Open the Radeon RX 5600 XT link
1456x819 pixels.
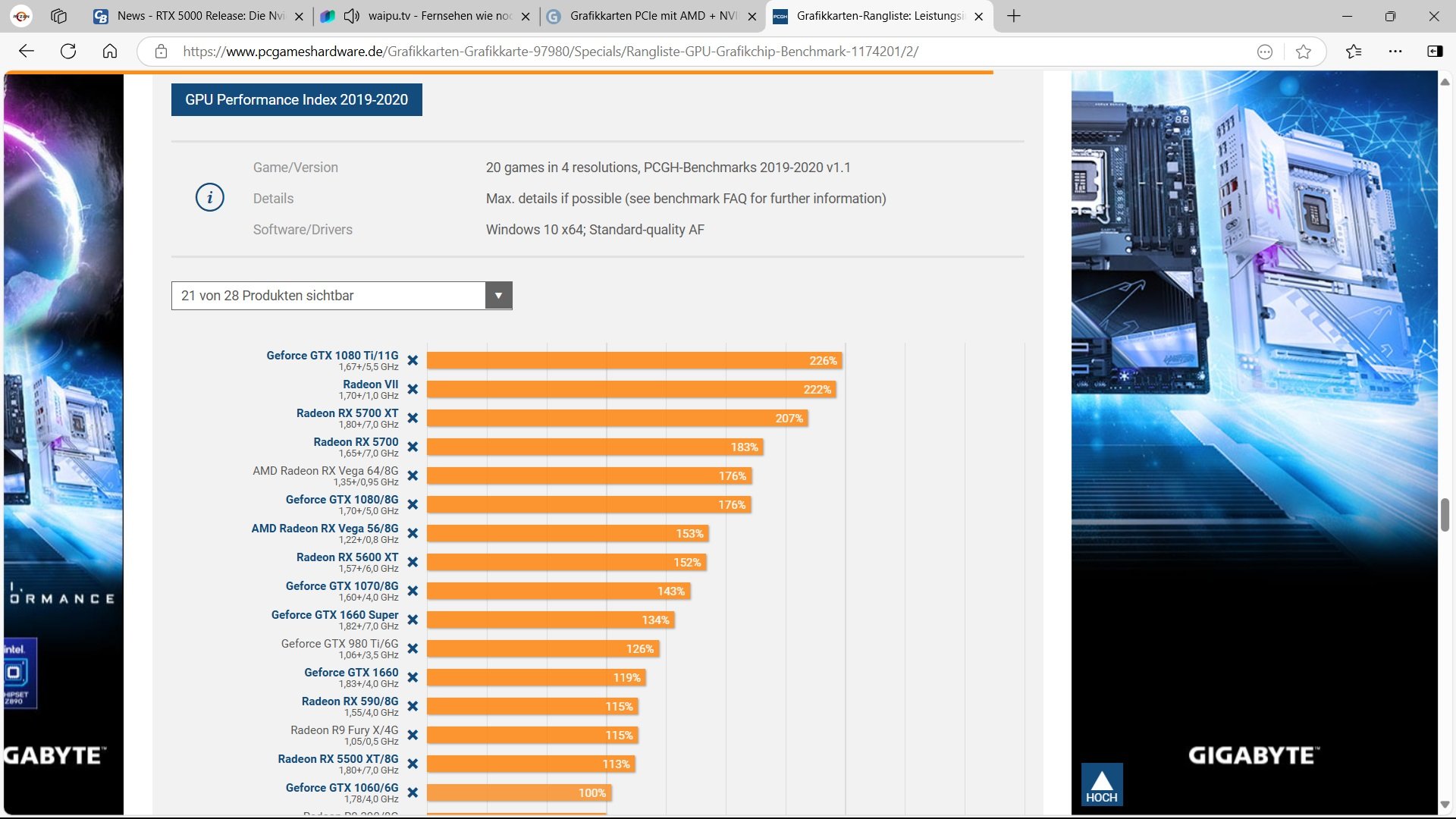[x=347, y=557]
